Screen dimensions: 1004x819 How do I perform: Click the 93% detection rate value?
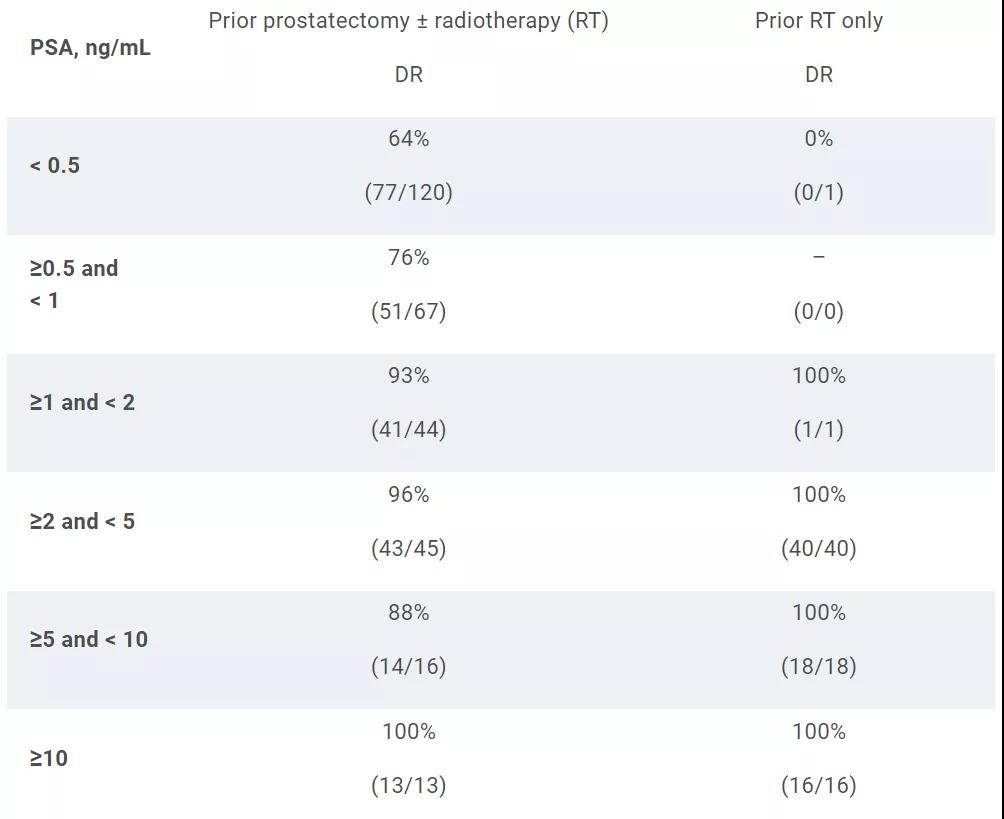click(408, 376)
